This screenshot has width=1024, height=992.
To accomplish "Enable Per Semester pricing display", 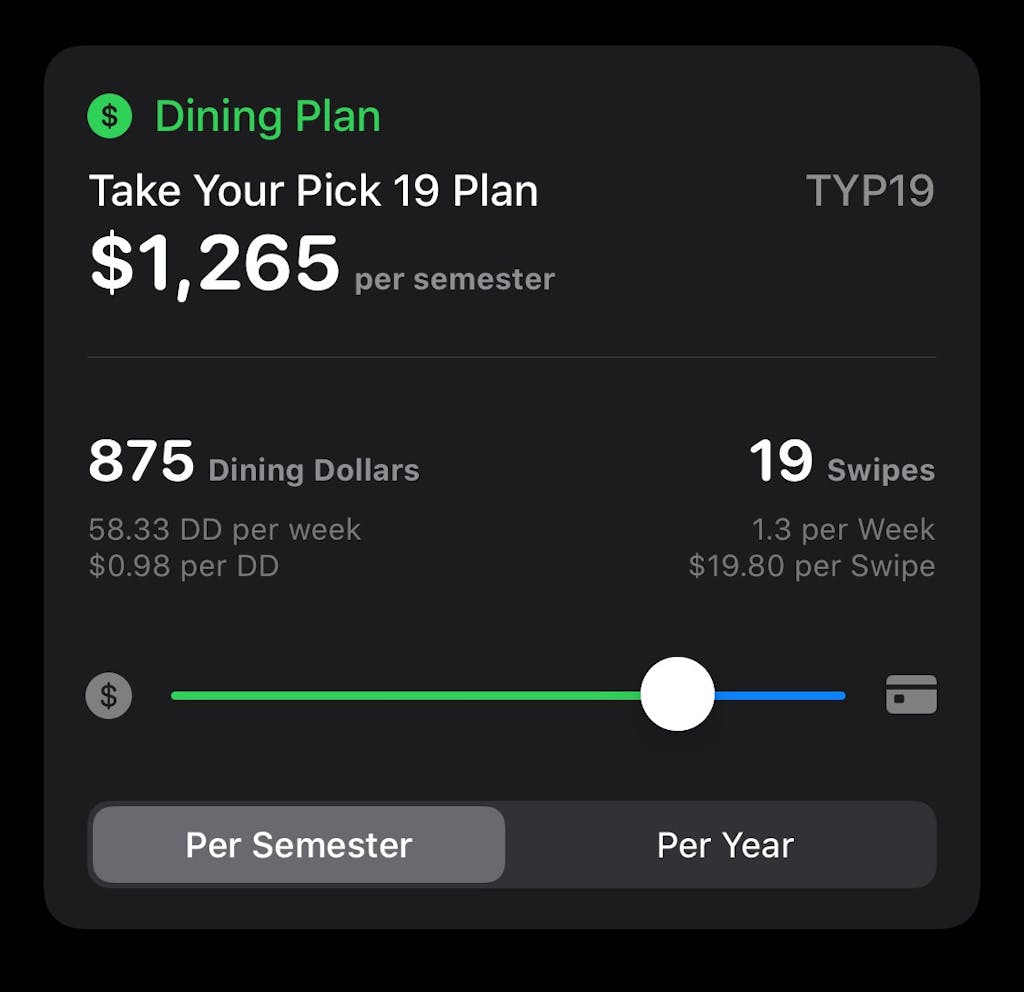I will tap(297, 845).
